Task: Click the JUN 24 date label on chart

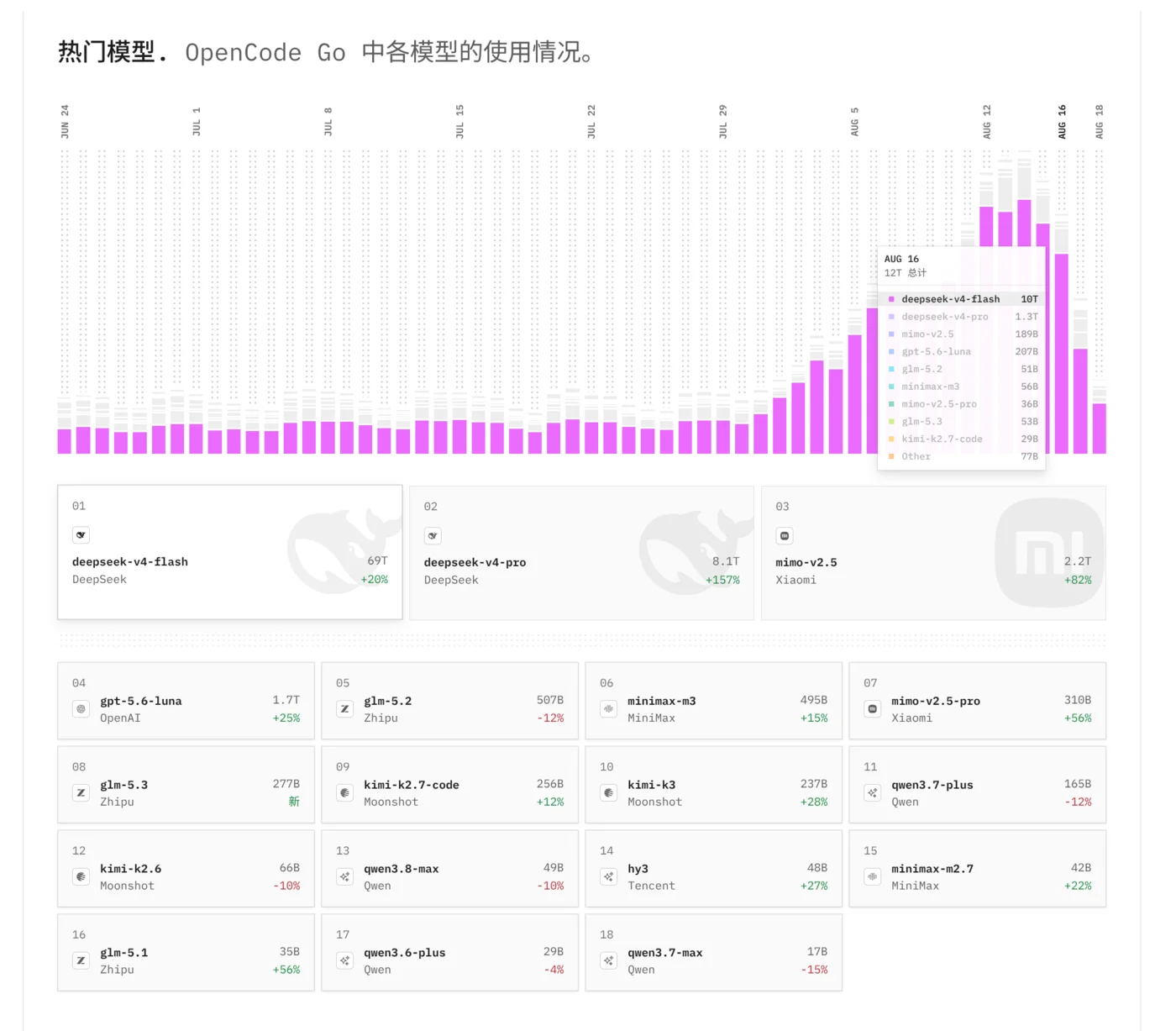Action: click(65, 122)
